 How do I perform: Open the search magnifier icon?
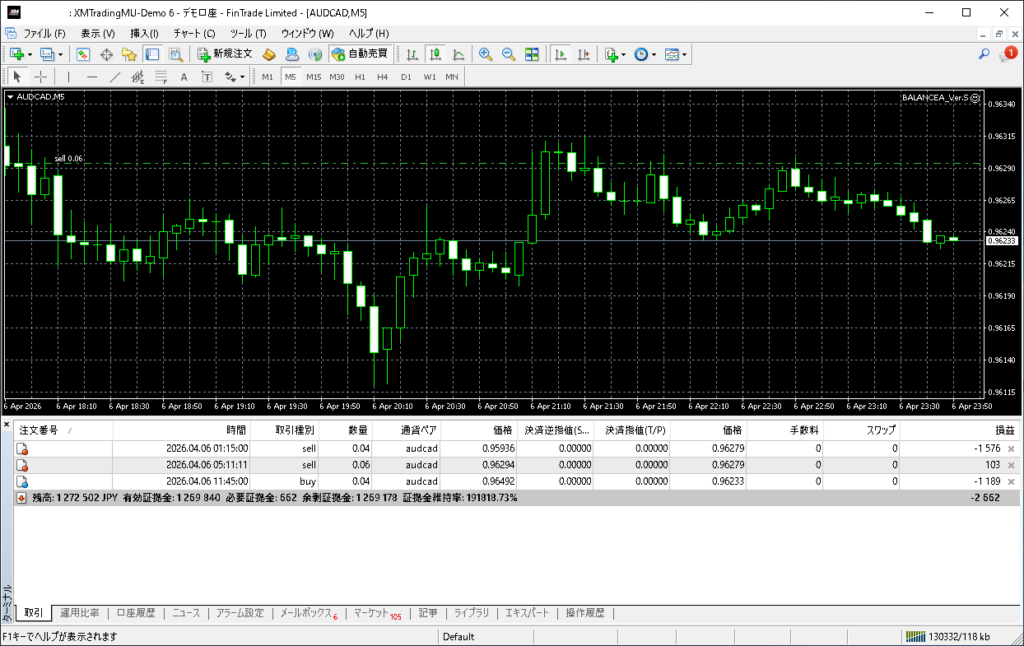click(984, 54)
